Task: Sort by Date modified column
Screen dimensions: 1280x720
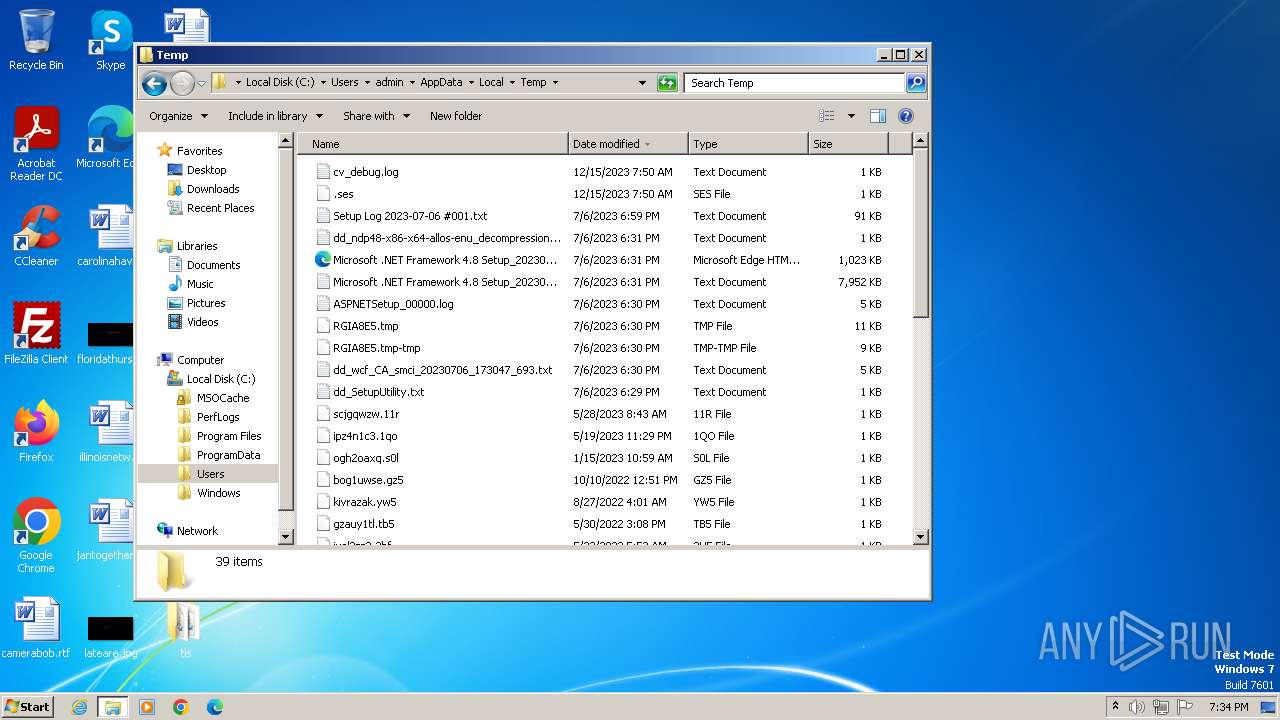Action: click(x=628, y=144)
